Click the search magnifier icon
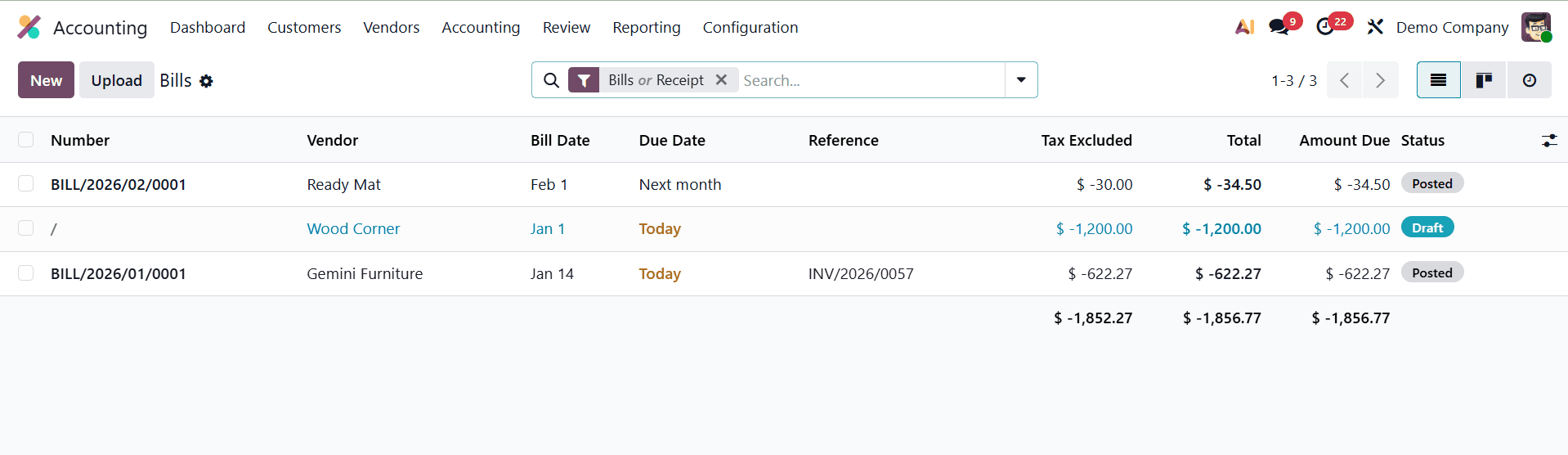Screen dimensions: 1568x455 552,80
